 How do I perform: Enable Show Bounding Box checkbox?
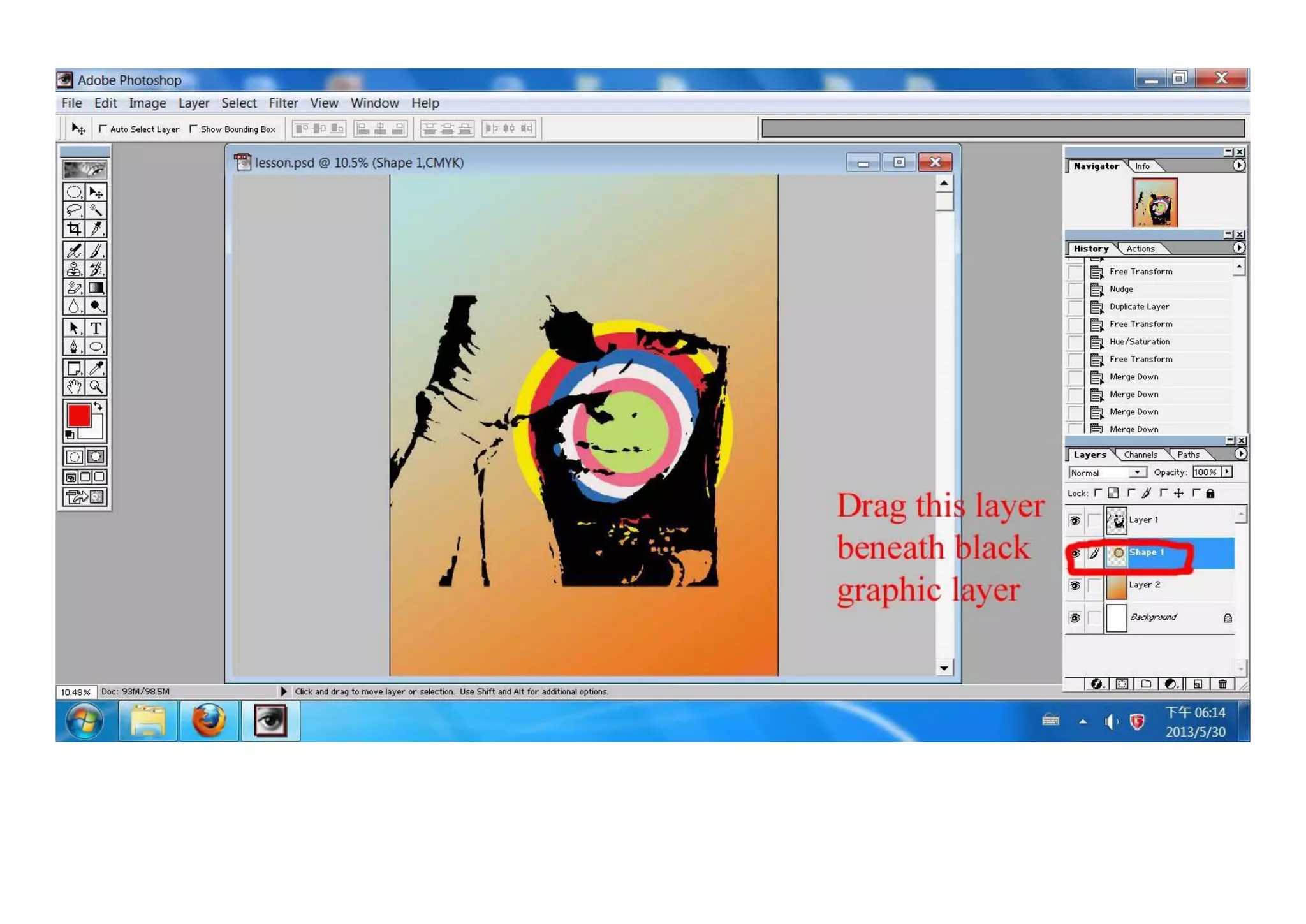(x=193, y=129)
